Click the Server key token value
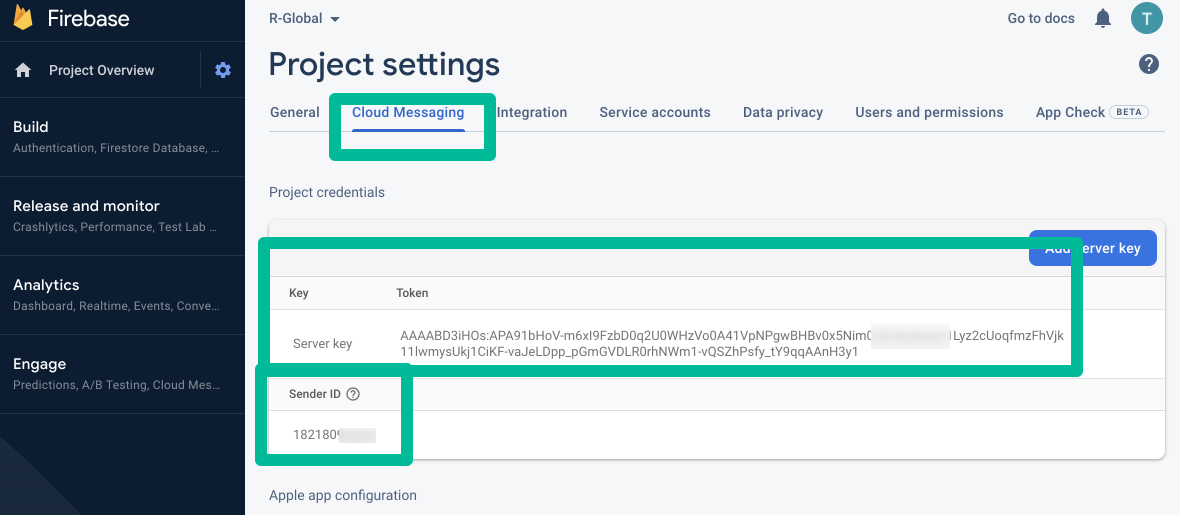This screenshot has height=515, width=1180. point(731,343)
